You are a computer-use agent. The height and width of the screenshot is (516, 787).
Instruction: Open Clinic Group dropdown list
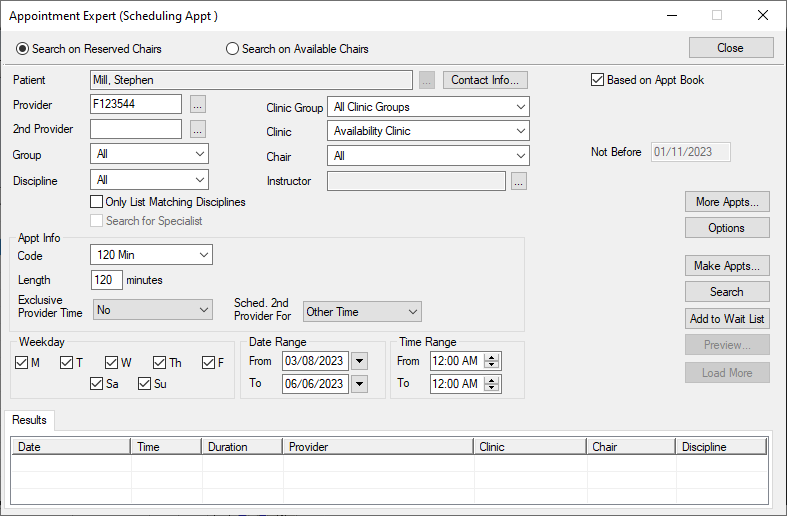point(428,107)
